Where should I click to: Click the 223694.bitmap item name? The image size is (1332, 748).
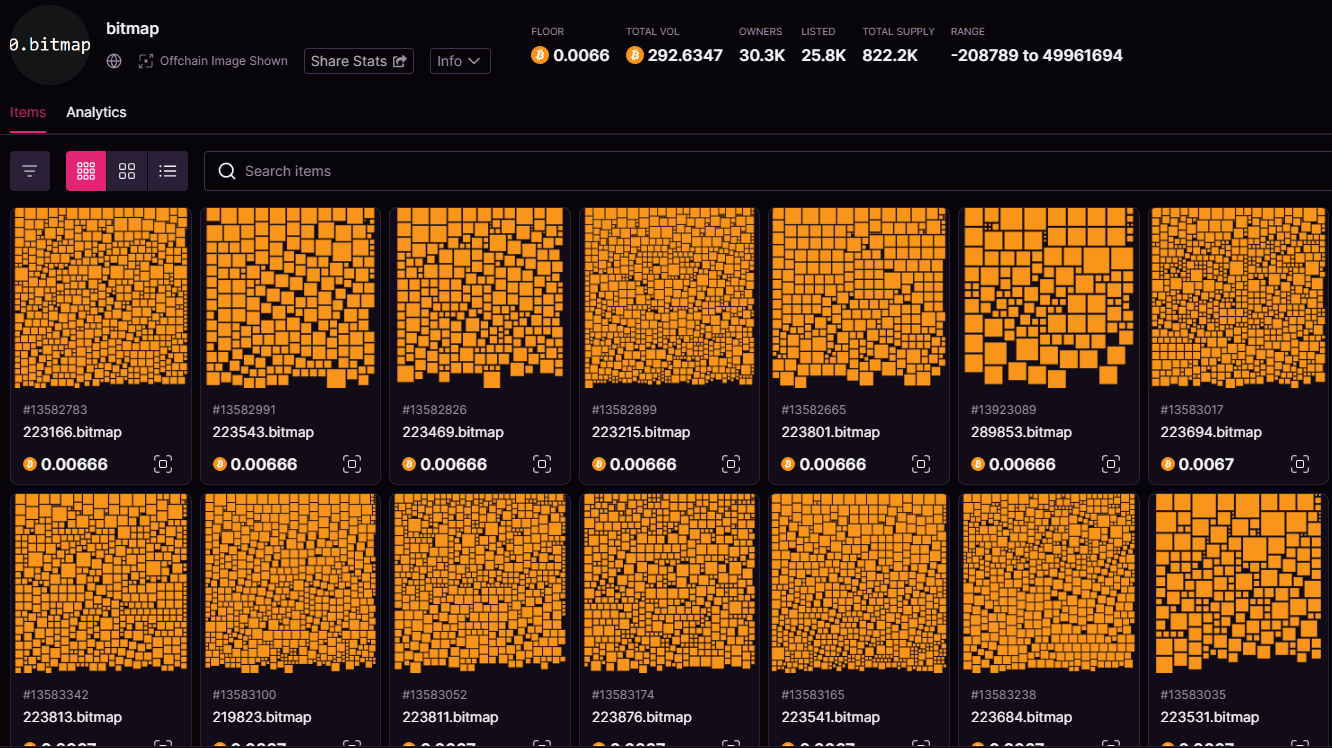(x=1211, y=432)
